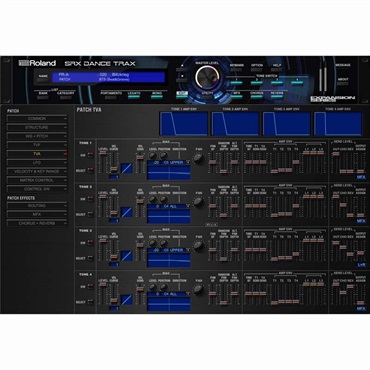Screen dimensions: 370x370
Task: Click the Tone 4 Select button
Action: (x=90, y=302)
